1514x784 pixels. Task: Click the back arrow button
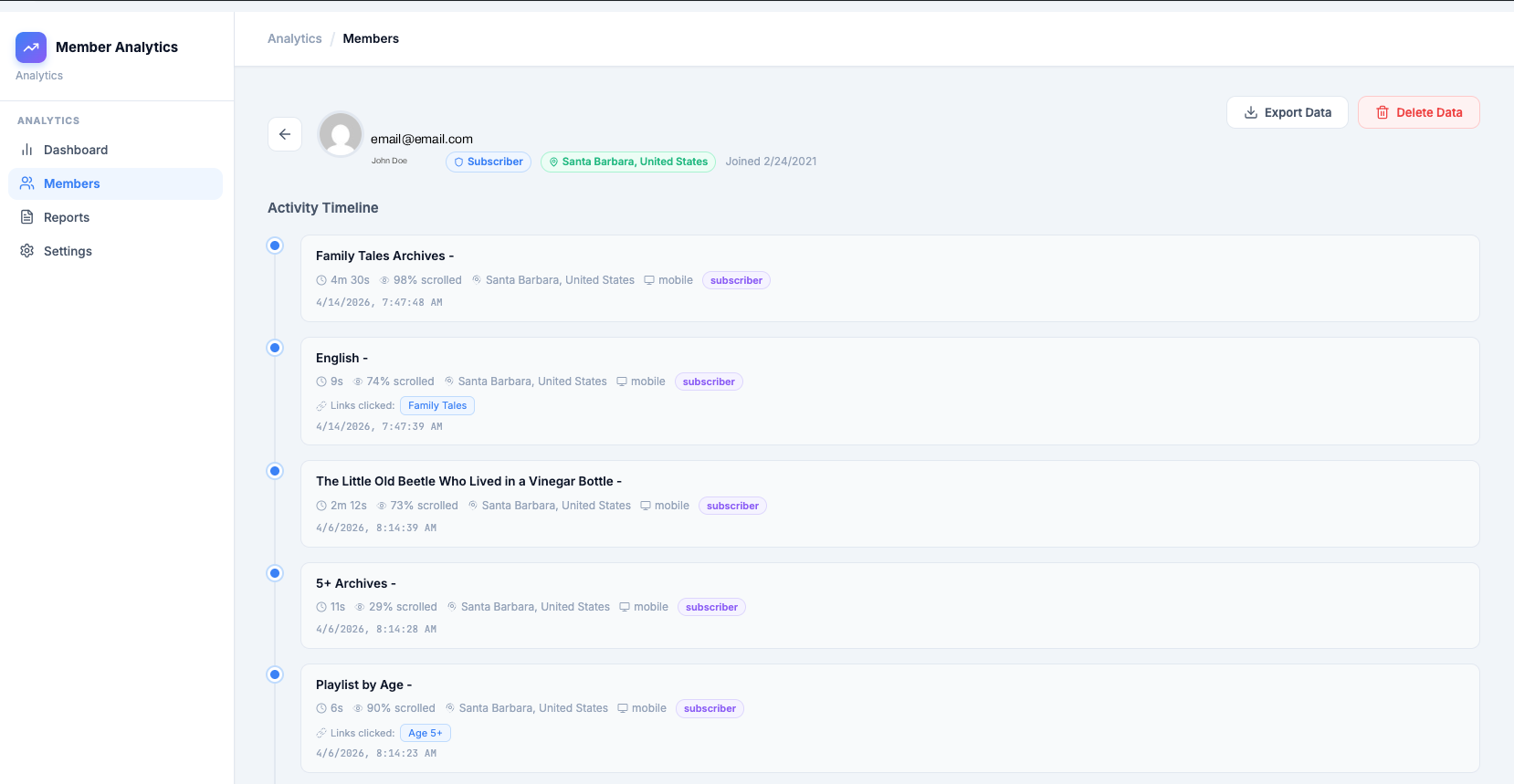point(285,134)
